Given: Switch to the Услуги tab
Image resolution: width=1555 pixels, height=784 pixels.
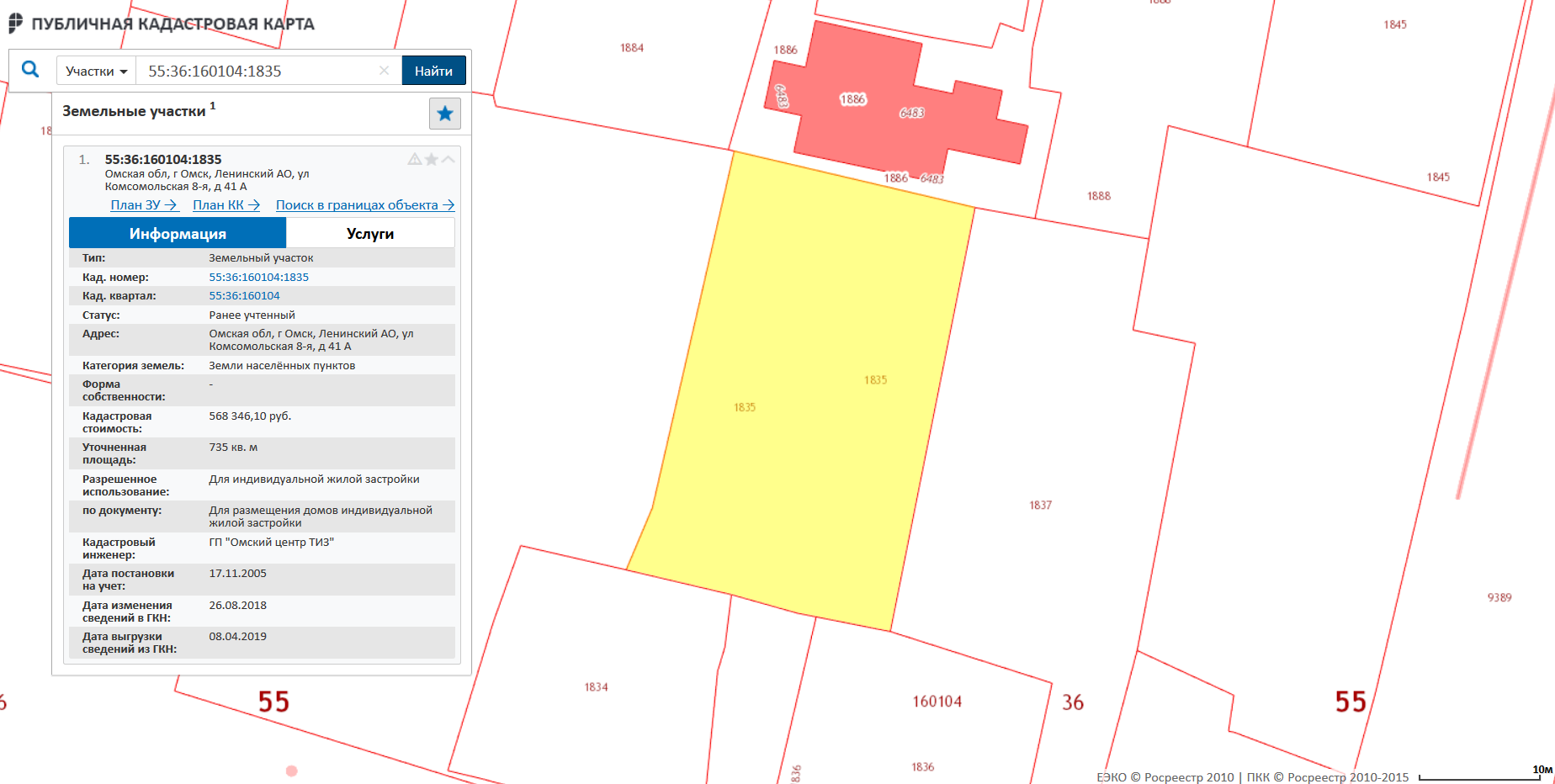Looking at the screenshot, I should [370, 234].
